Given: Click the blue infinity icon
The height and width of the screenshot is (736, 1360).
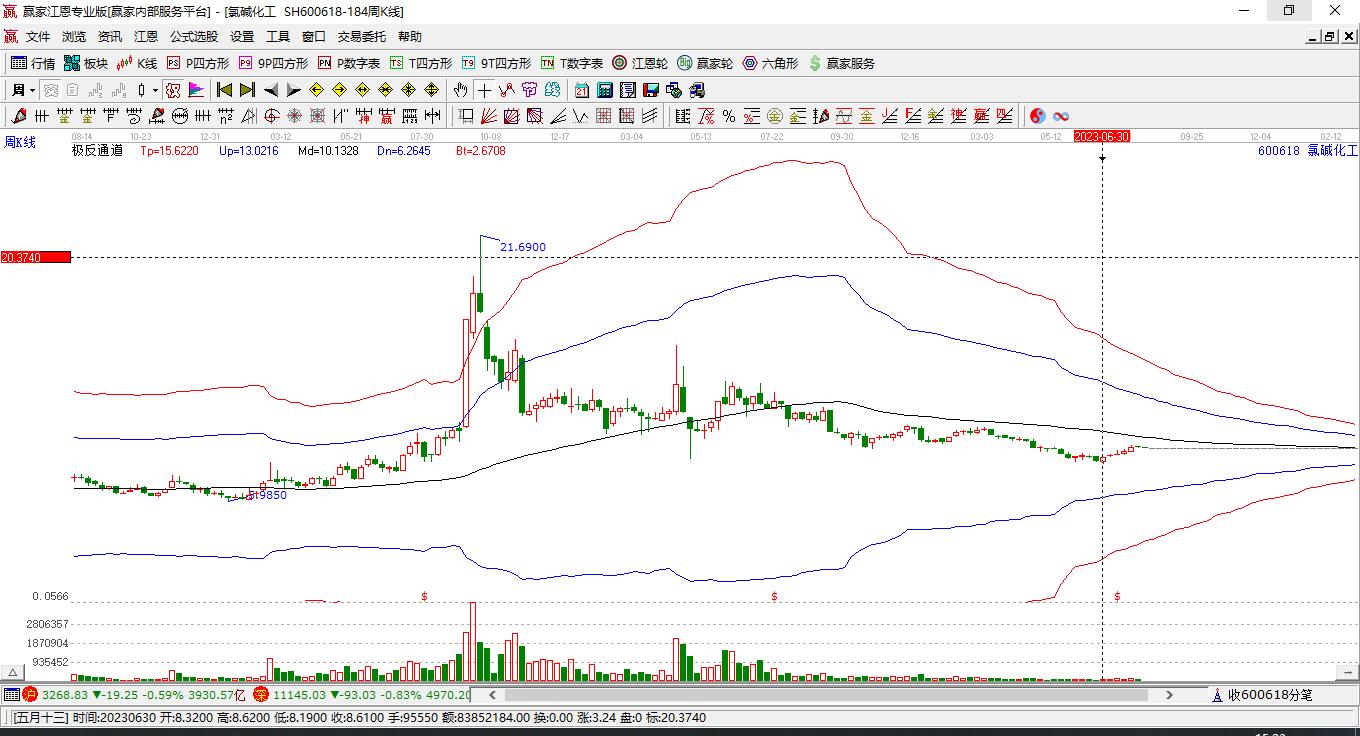Looking at the screenshot, I should click(x=1061, y=116).
